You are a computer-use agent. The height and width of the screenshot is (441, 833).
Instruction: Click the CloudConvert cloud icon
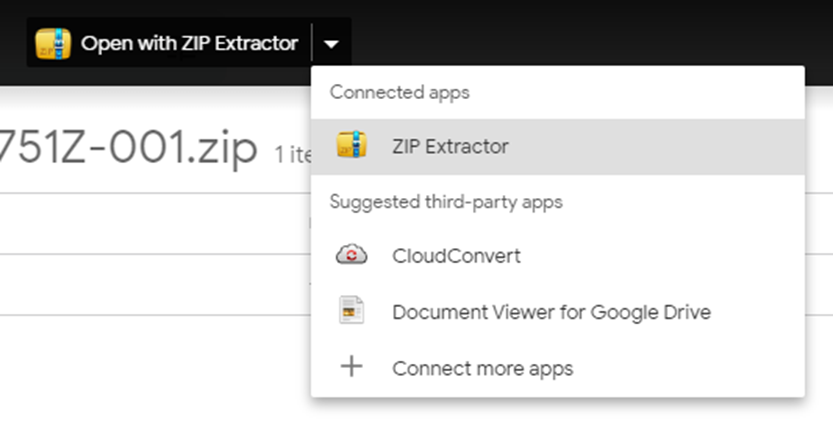351,255
